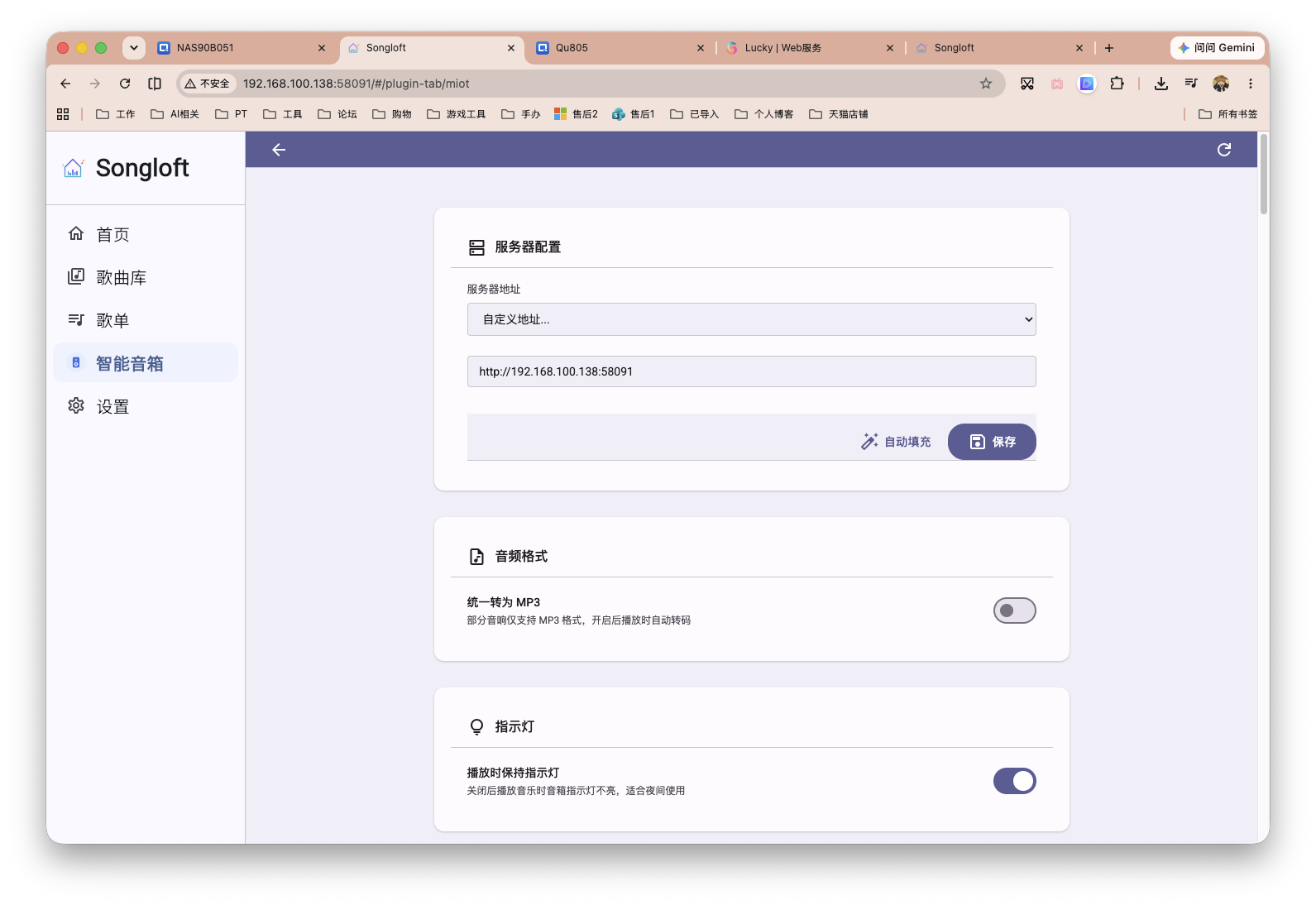Viewport: 1316px width, 905px height.
Task: Click the browser back button
Action: [65, 84]
